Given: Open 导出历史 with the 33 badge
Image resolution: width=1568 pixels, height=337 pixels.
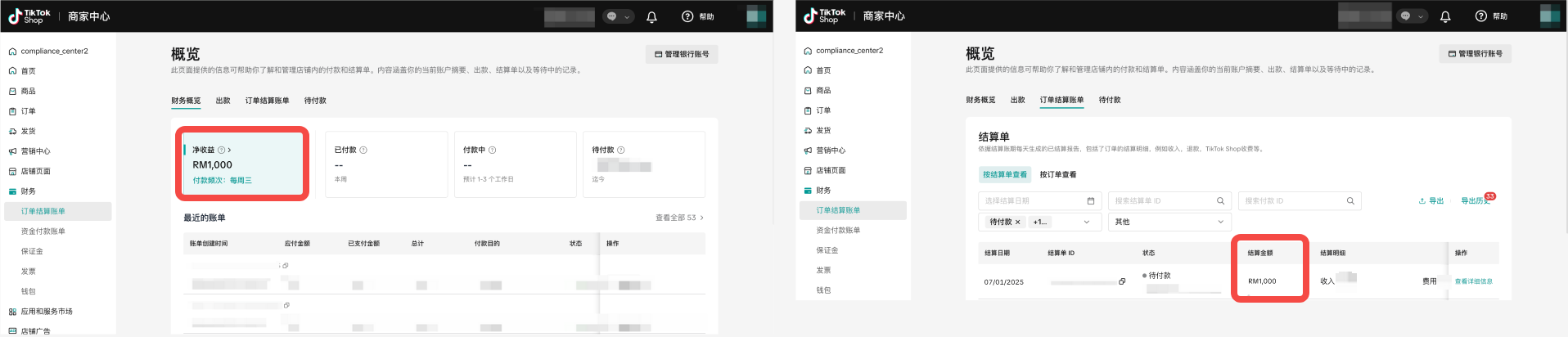Looking at the screenshot, I should [1474, 200].
